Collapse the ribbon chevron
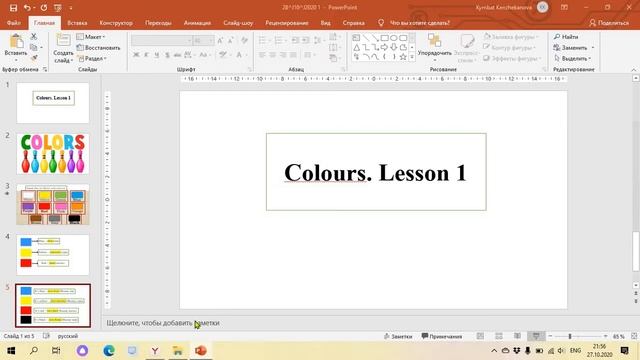The height and width of the screenshot is (360, 640). click(x=633, y=70)
